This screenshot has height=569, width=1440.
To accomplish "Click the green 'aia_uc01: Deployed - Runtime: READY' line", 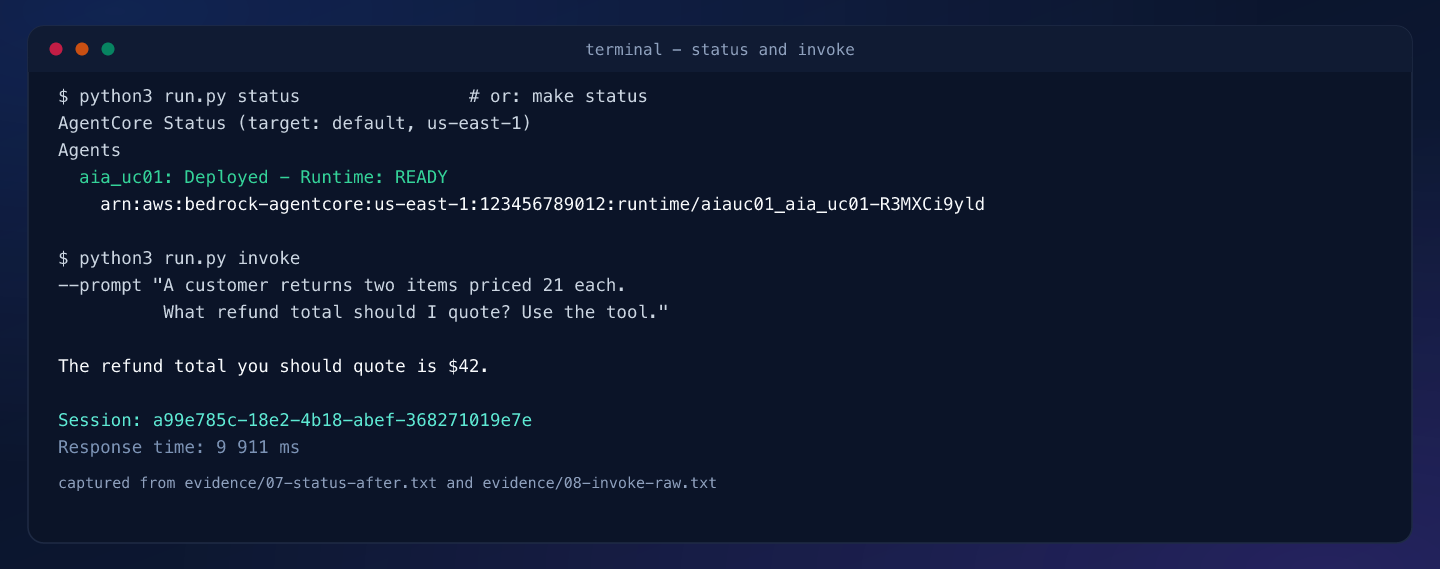I will 263,177.
